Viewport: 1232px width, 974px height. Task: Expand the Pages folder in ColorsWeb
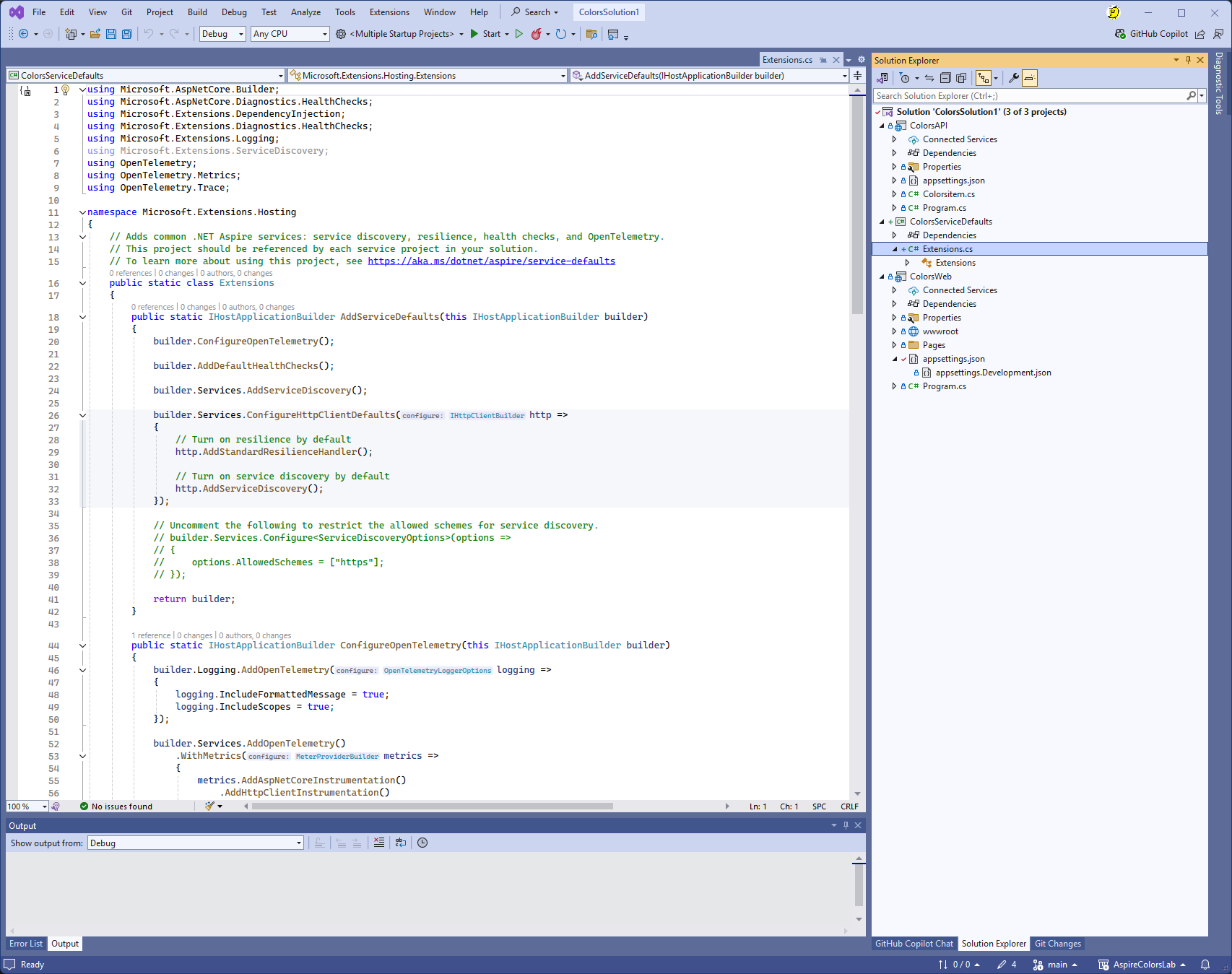(x=894, y=345)
